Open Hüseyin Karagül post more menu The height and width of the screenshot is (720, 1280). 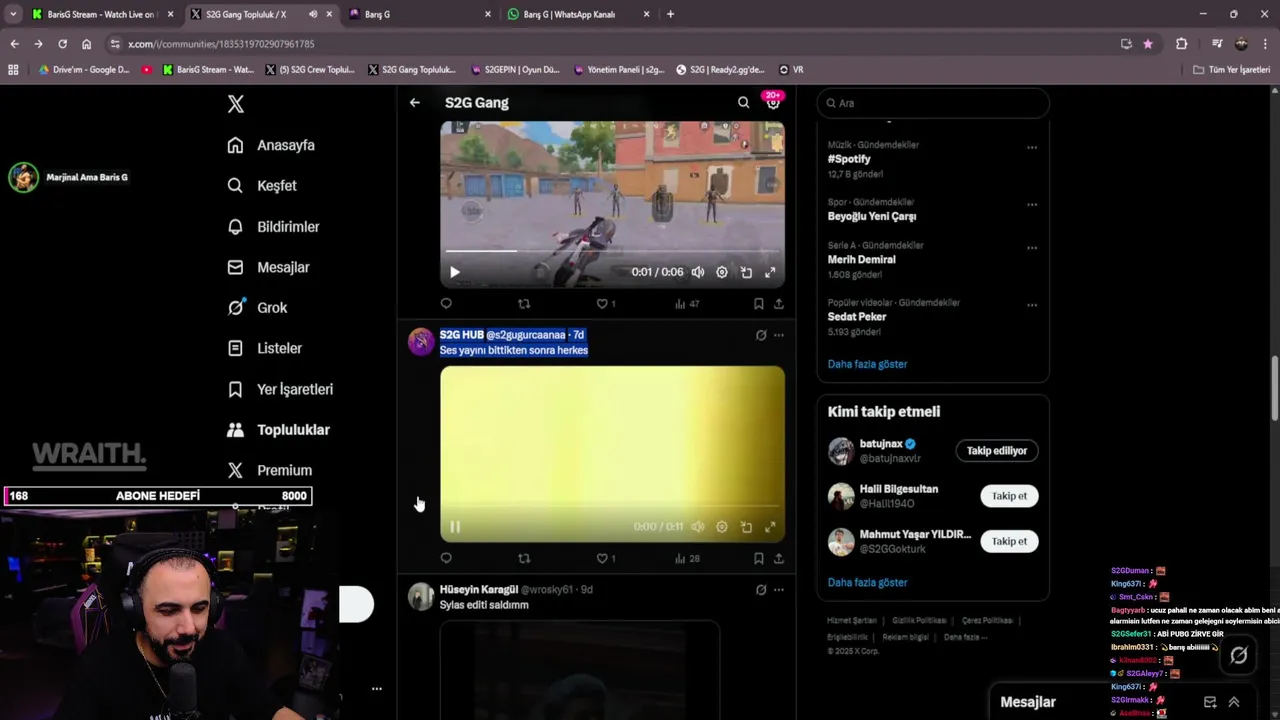(x=779, y=590)
